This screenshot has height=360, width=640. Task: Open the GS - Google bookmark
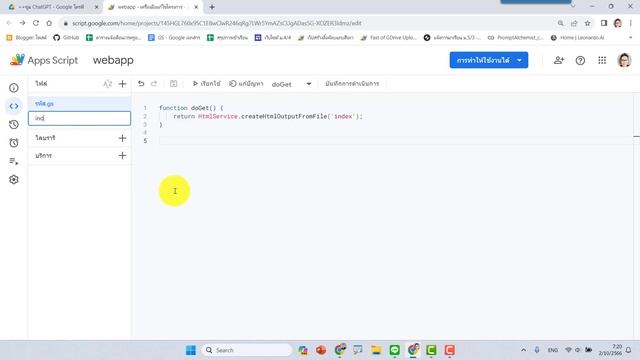click(x=174, y=38)
